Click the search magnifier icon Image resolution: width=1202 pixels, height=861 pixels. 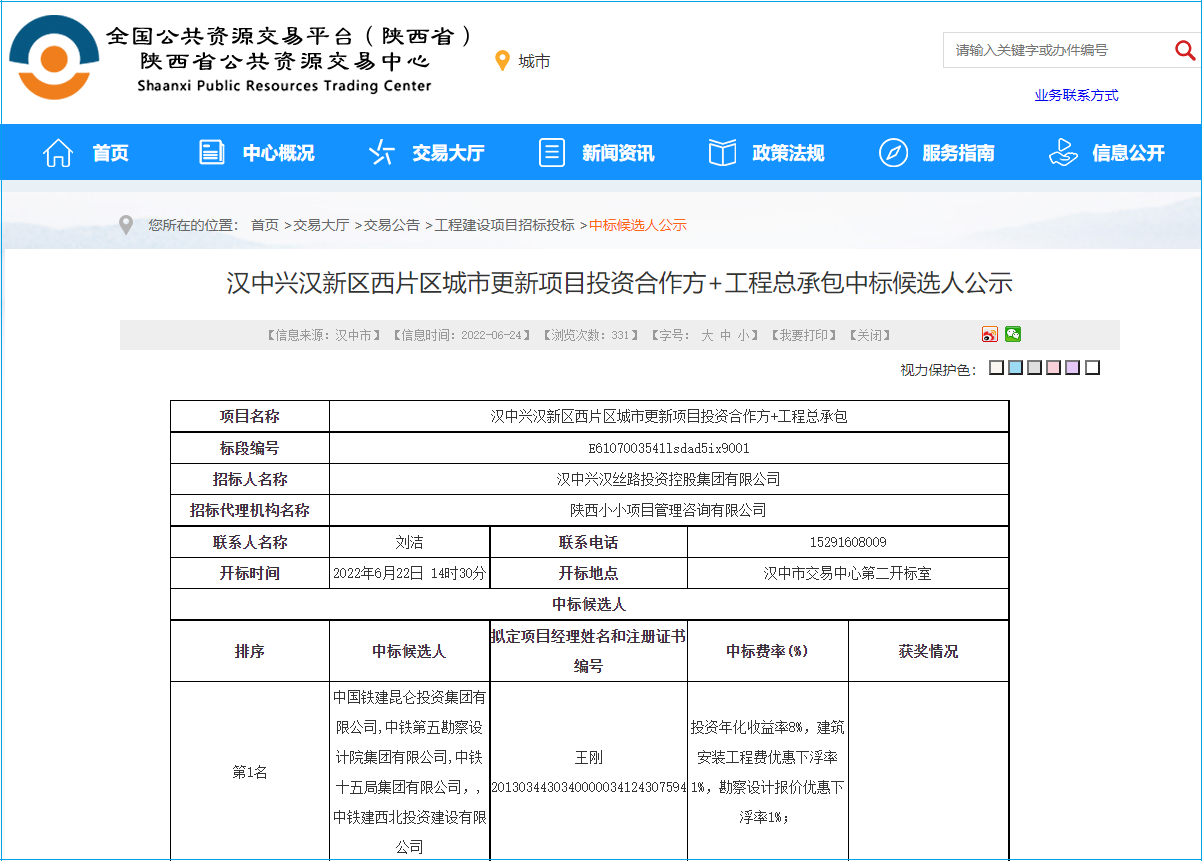click(x=1184, y=49)
